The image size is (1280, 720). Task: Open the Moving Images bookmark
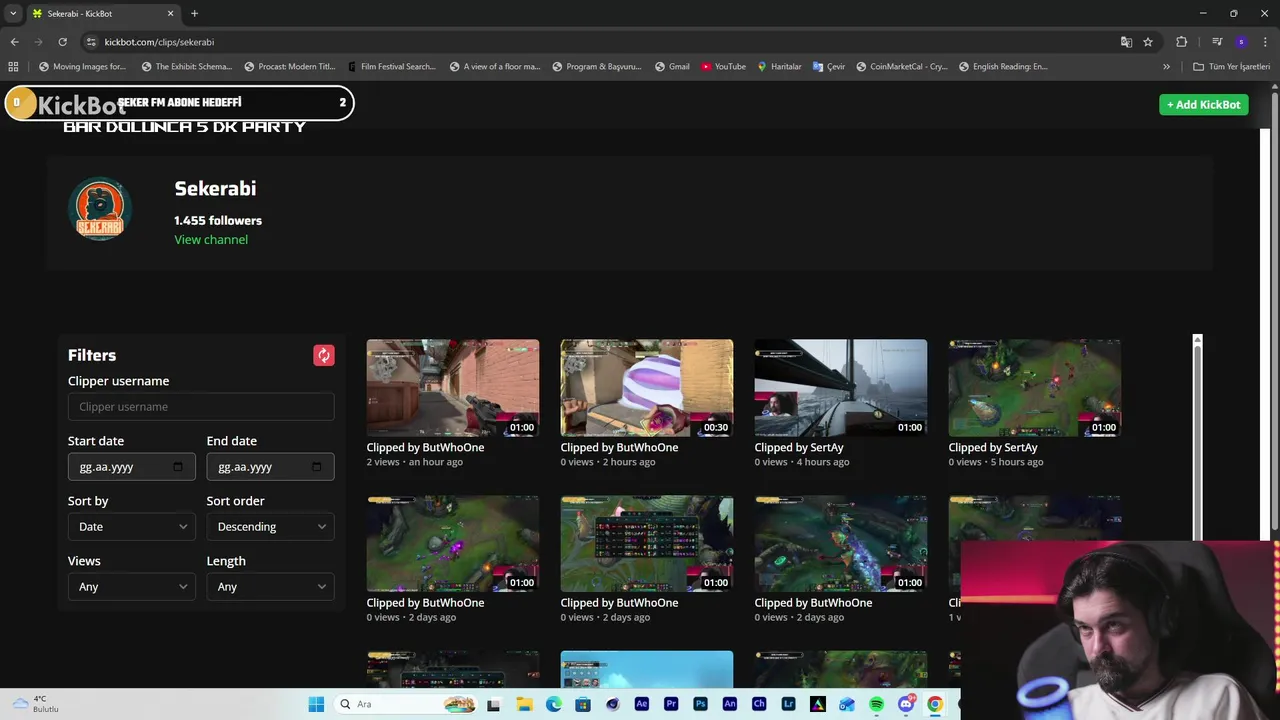[82, 67]
